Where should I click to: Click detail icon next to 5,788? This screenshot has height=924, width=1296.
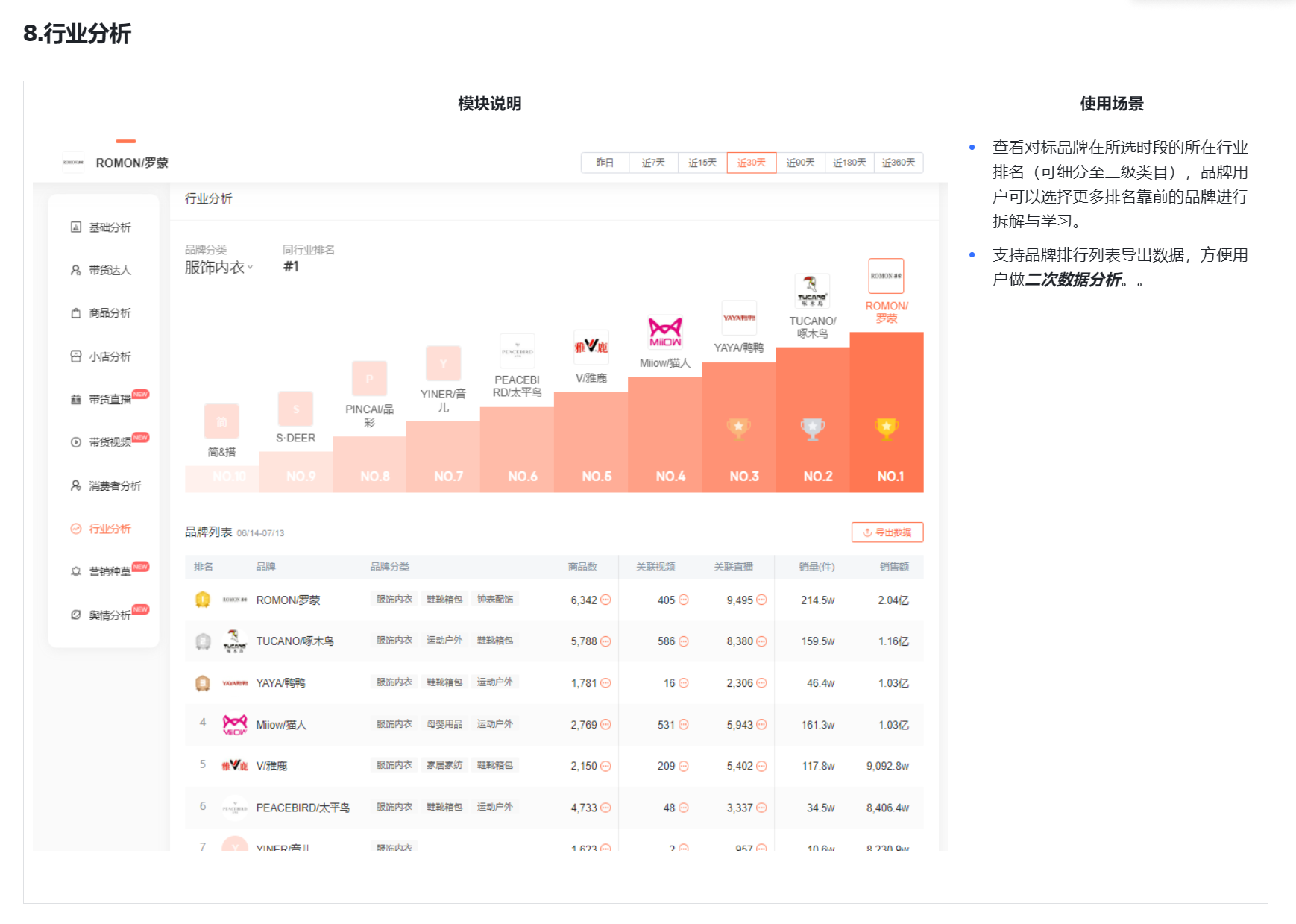coord(605,641)
